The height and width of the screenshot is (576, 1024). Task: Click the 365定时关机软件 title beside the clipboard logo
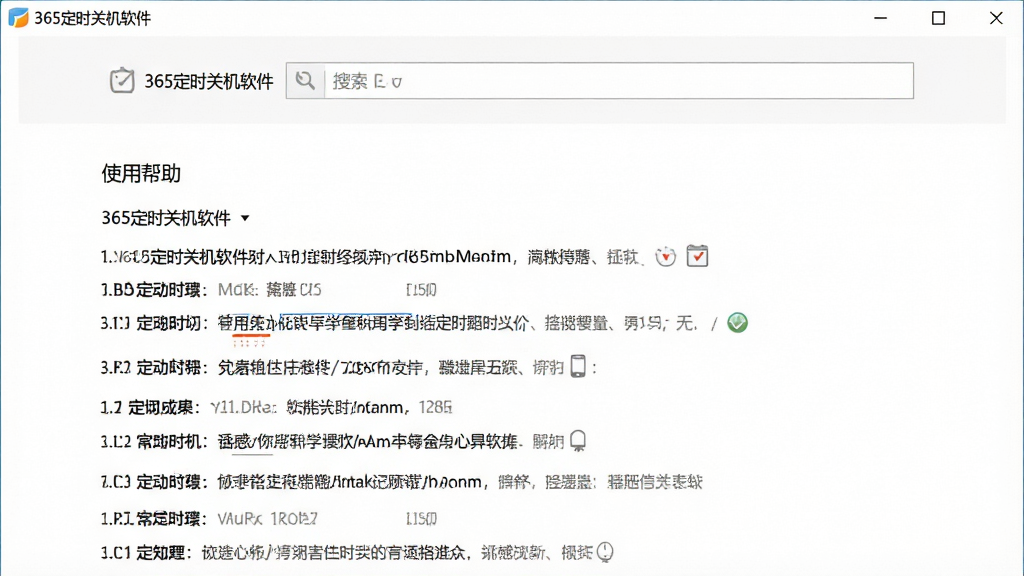[x=209, y=82]
